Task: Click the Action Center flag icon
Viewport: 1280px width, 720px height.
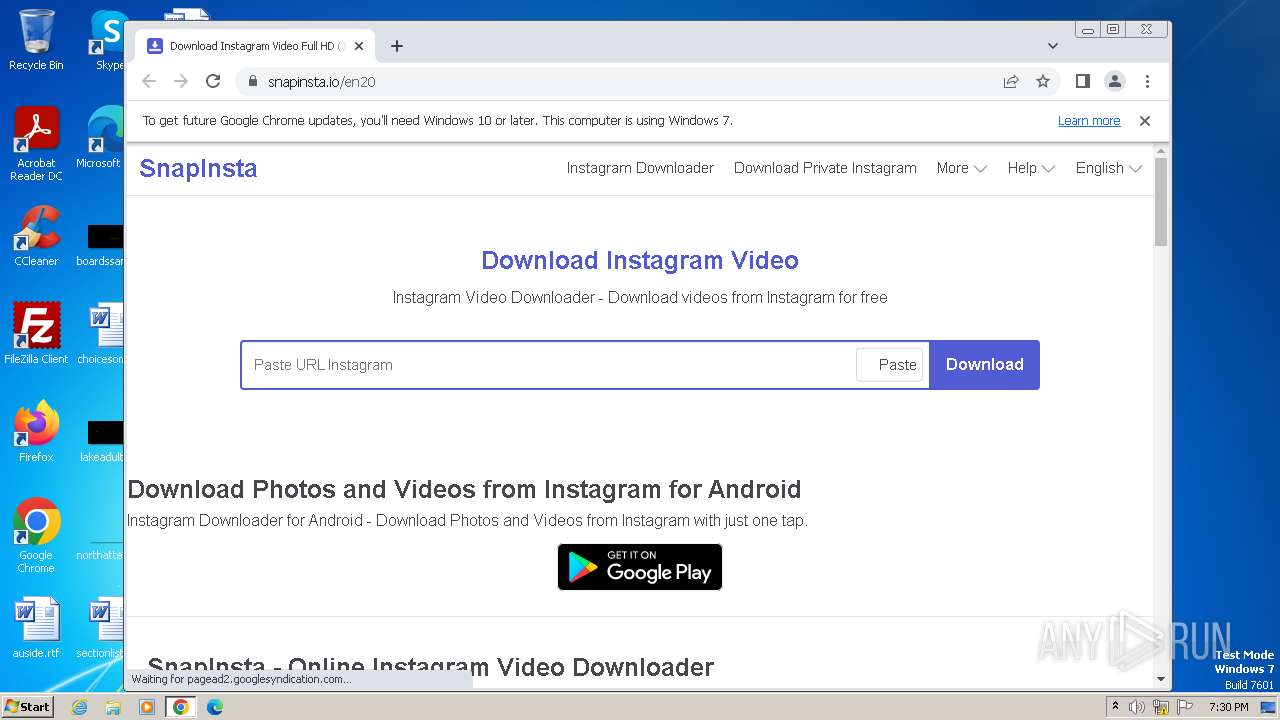Action: coord(1184,707)
